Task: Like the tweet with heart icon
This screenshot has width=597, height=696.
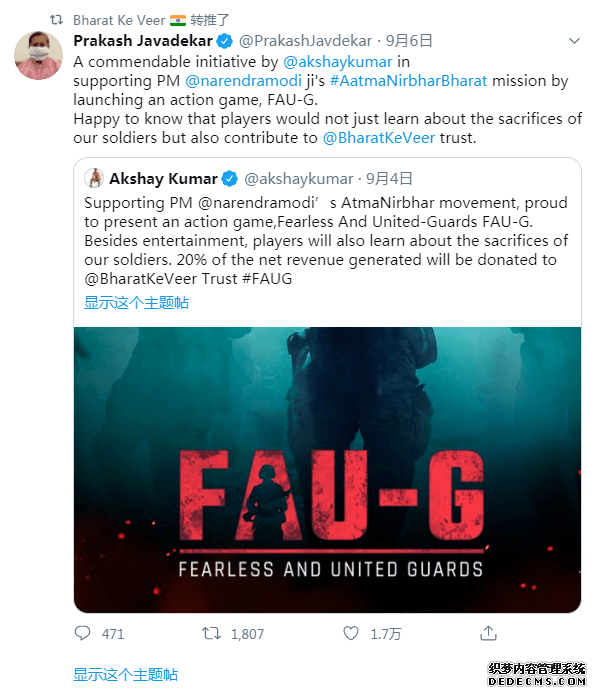Action: (351, 633)
